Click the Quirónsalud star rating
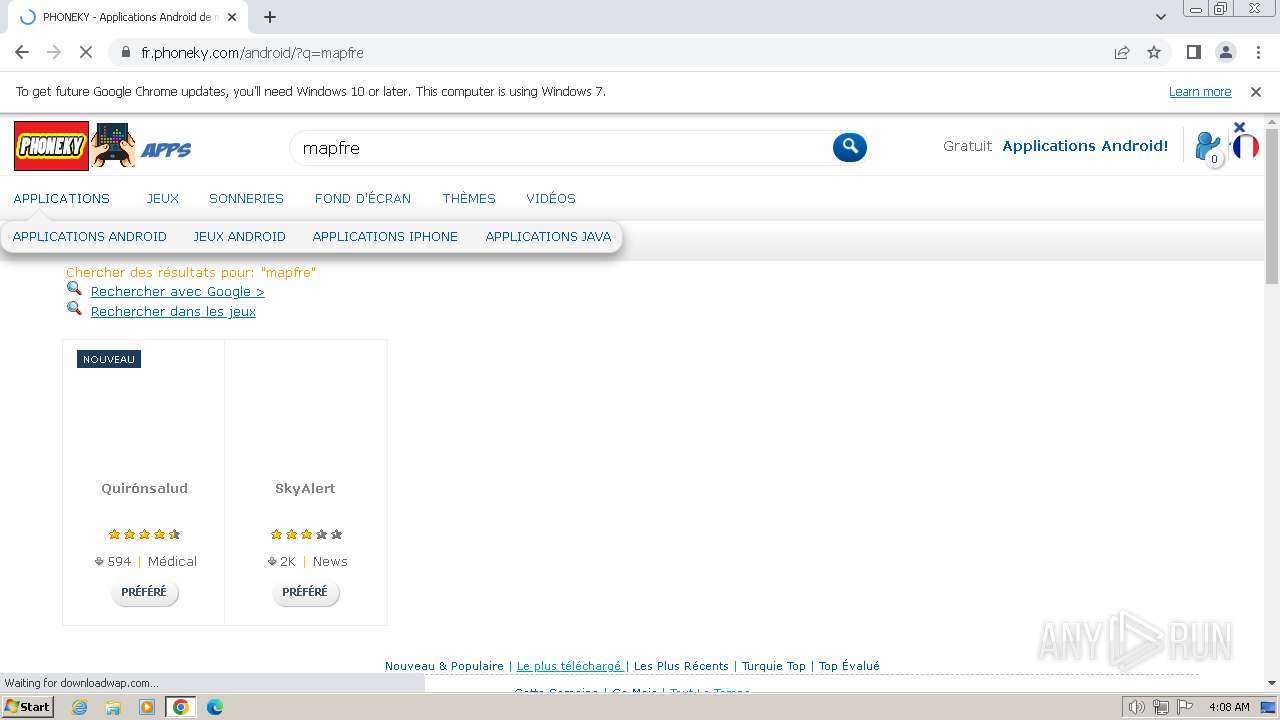The width and height of the screenshot is (1280, 720). click(x=144, y=534)
